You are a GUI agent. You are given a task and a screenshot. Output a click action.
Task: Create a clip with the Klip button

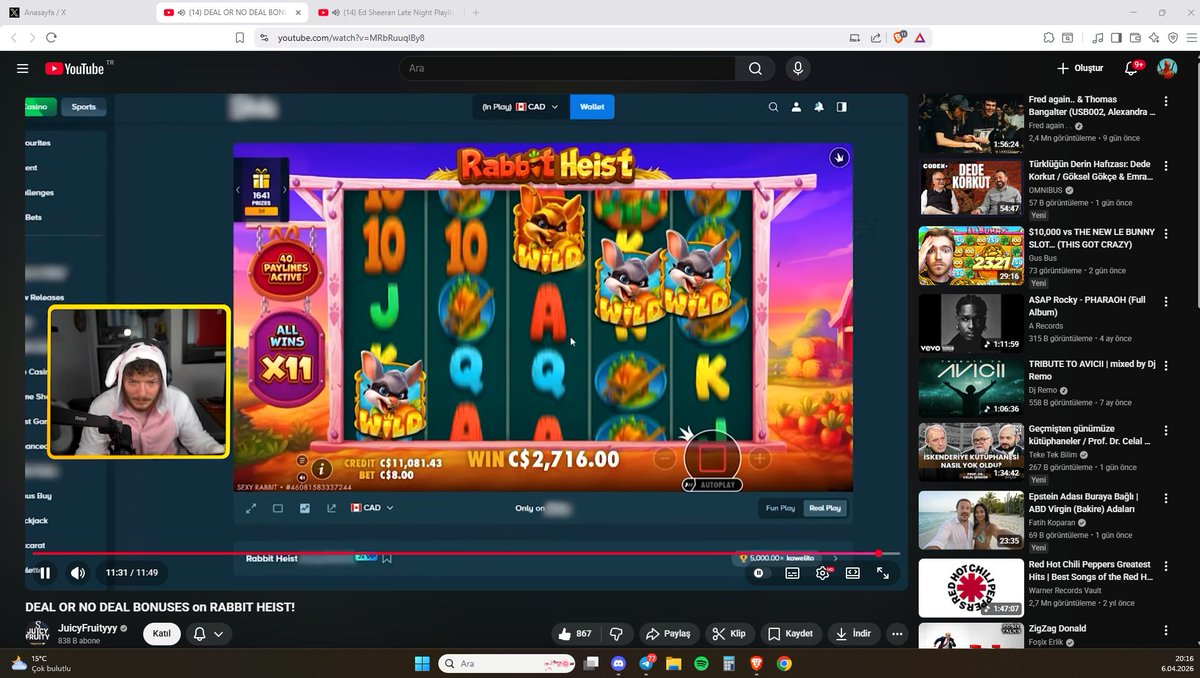click(x=729, y=634)
